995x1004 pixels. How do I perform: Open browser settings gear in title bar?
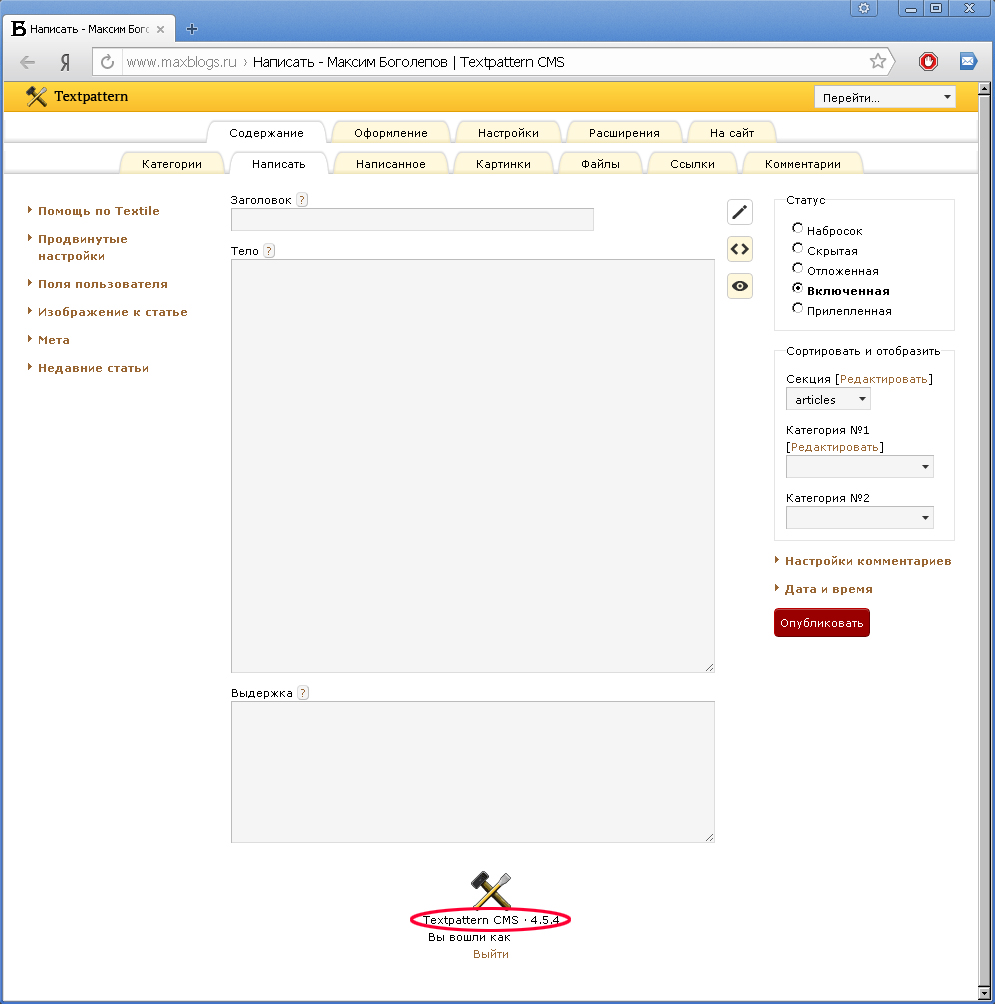[x=864, y=8]
